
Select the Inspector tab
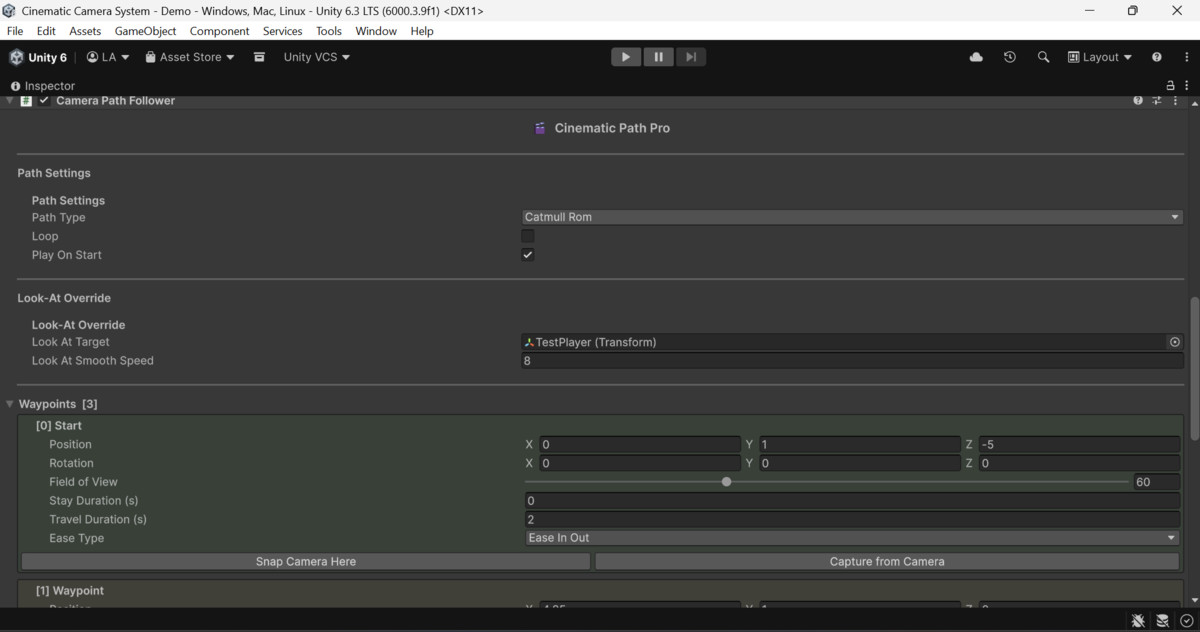(43, 86)
